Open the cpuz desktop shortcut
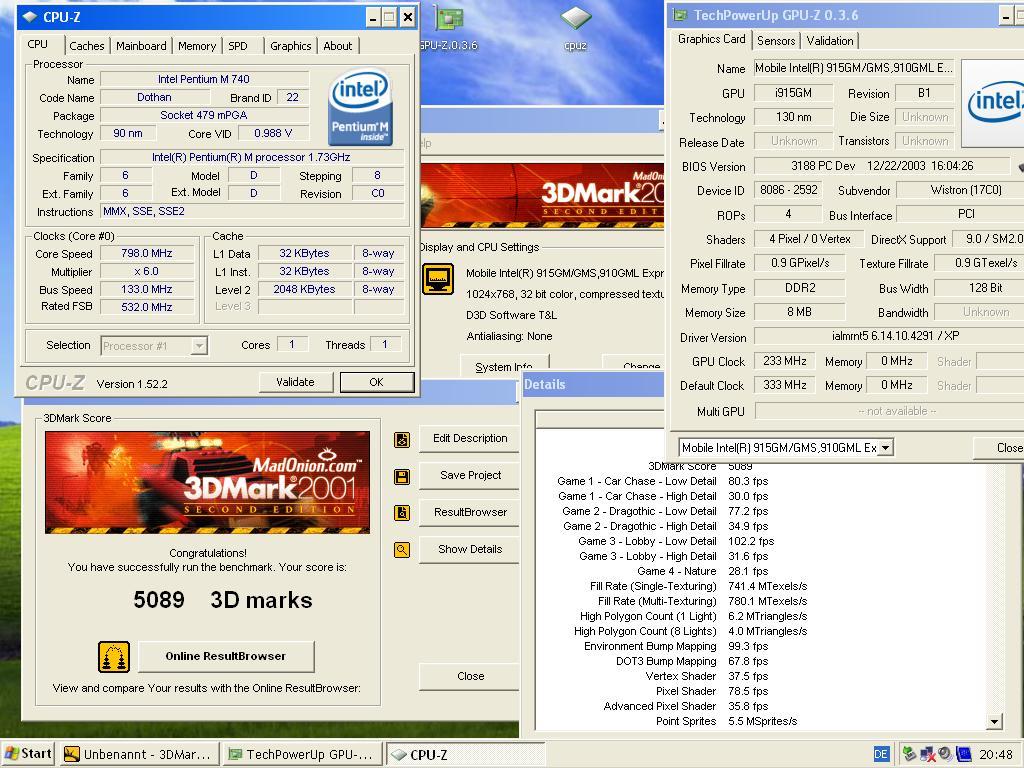The image size is (1024, 768). coord(575,29)
